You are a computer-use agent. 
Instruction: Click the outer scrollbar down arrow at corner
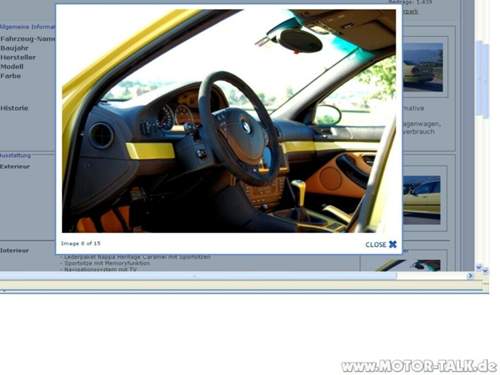(485, 271)
